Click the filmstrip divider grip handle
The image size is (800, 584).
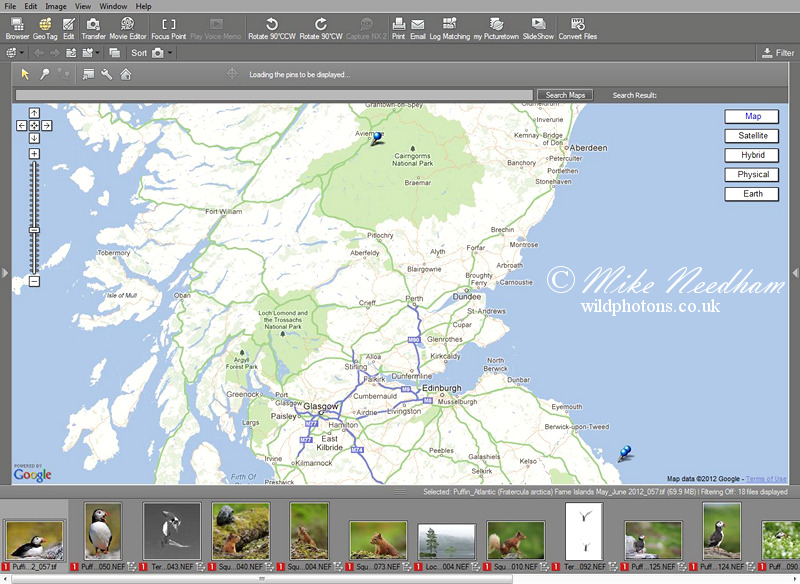coord(400,492)
